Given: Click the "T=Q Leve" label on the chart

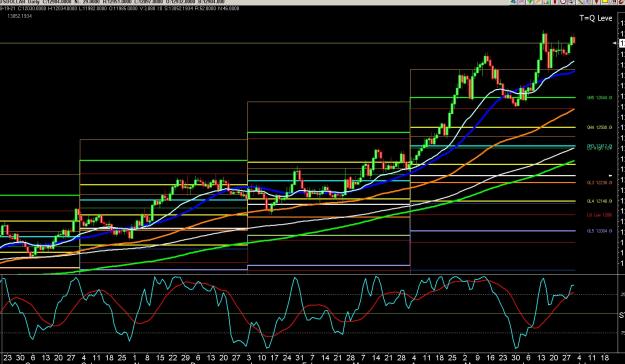Looking at the screenshot, I should [596, 18].
